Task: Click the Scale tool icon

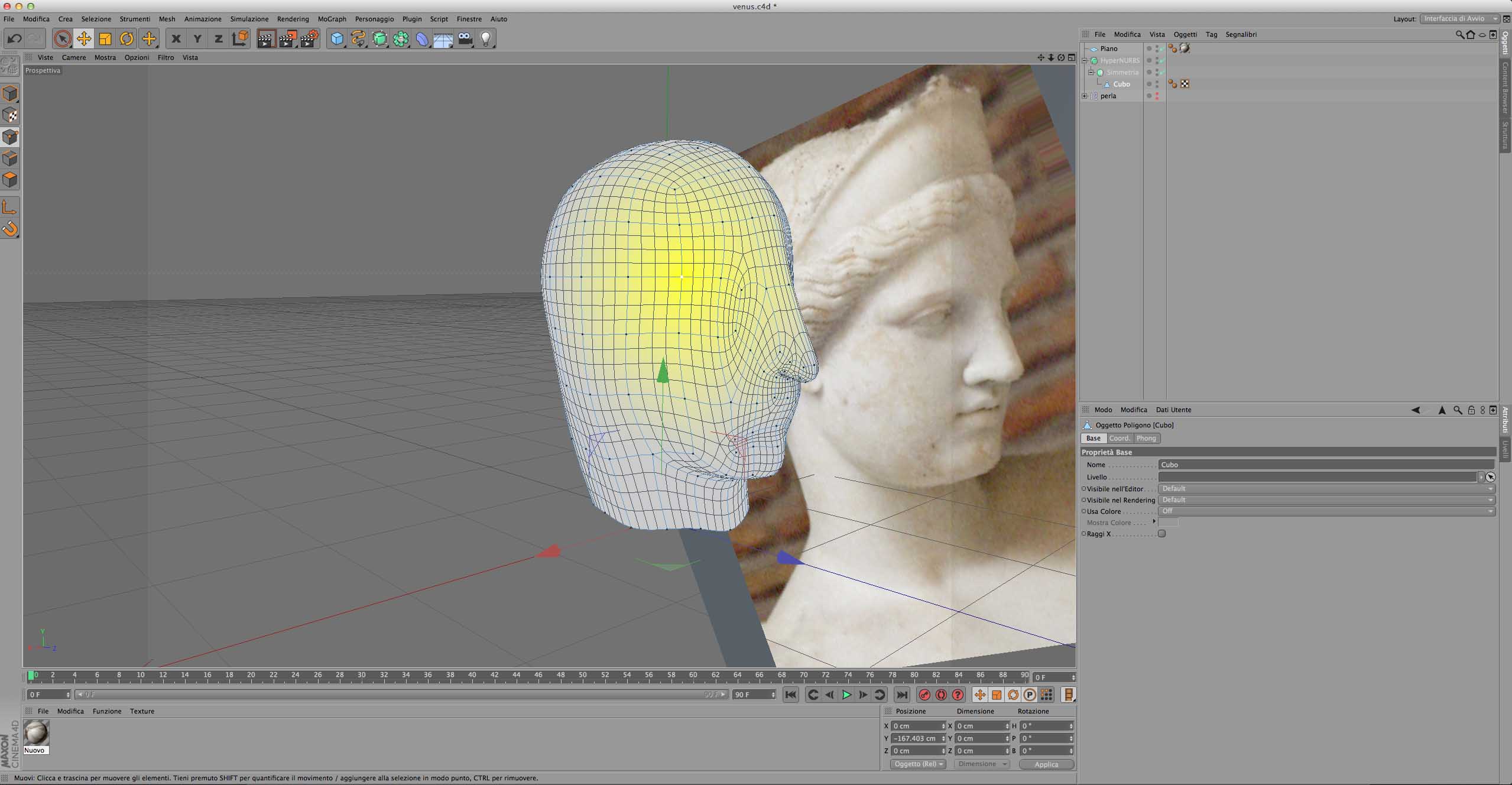Action: tap(105, 39)
